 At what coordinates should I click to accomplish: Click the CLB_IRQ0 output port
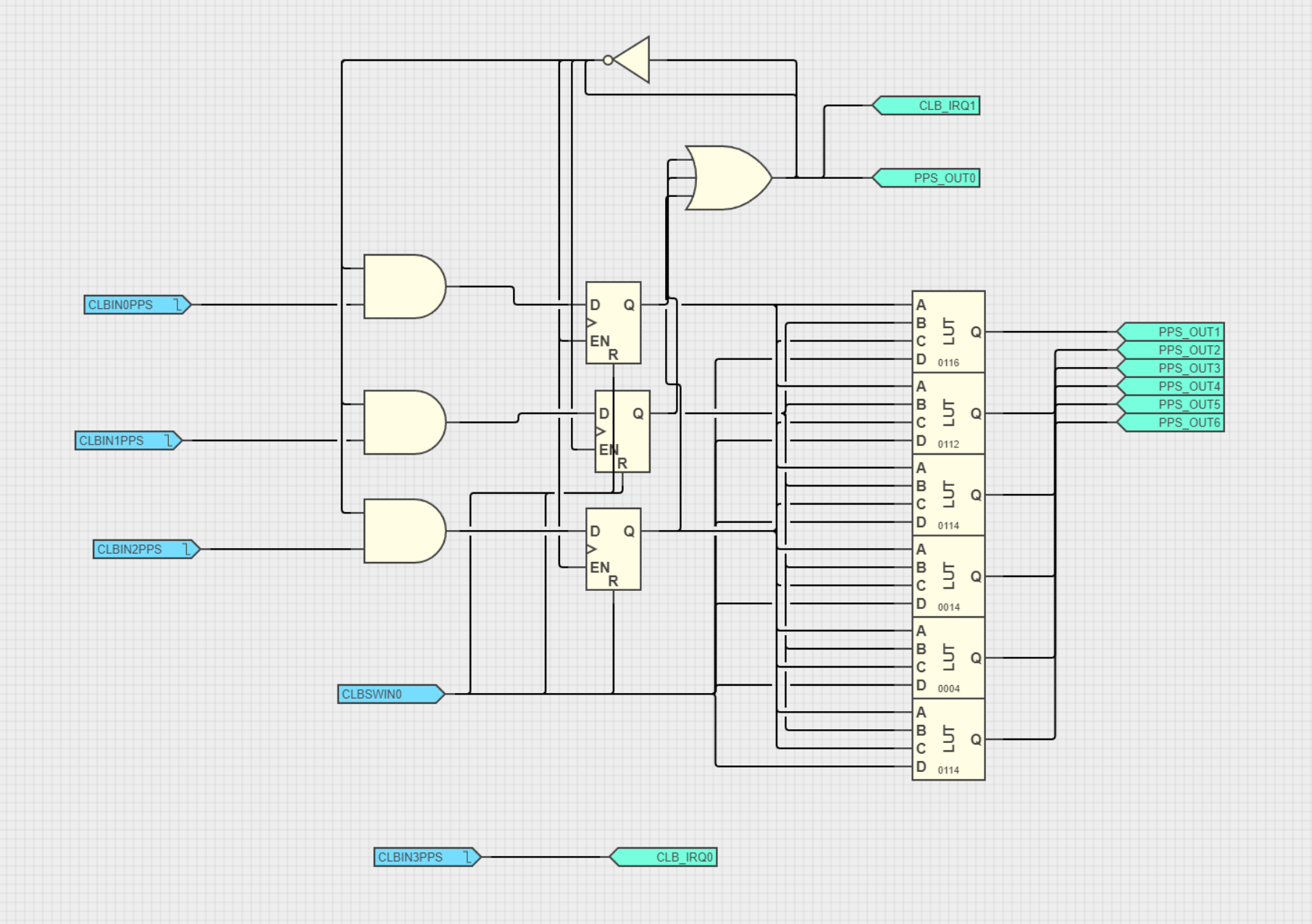coord(664,857)
